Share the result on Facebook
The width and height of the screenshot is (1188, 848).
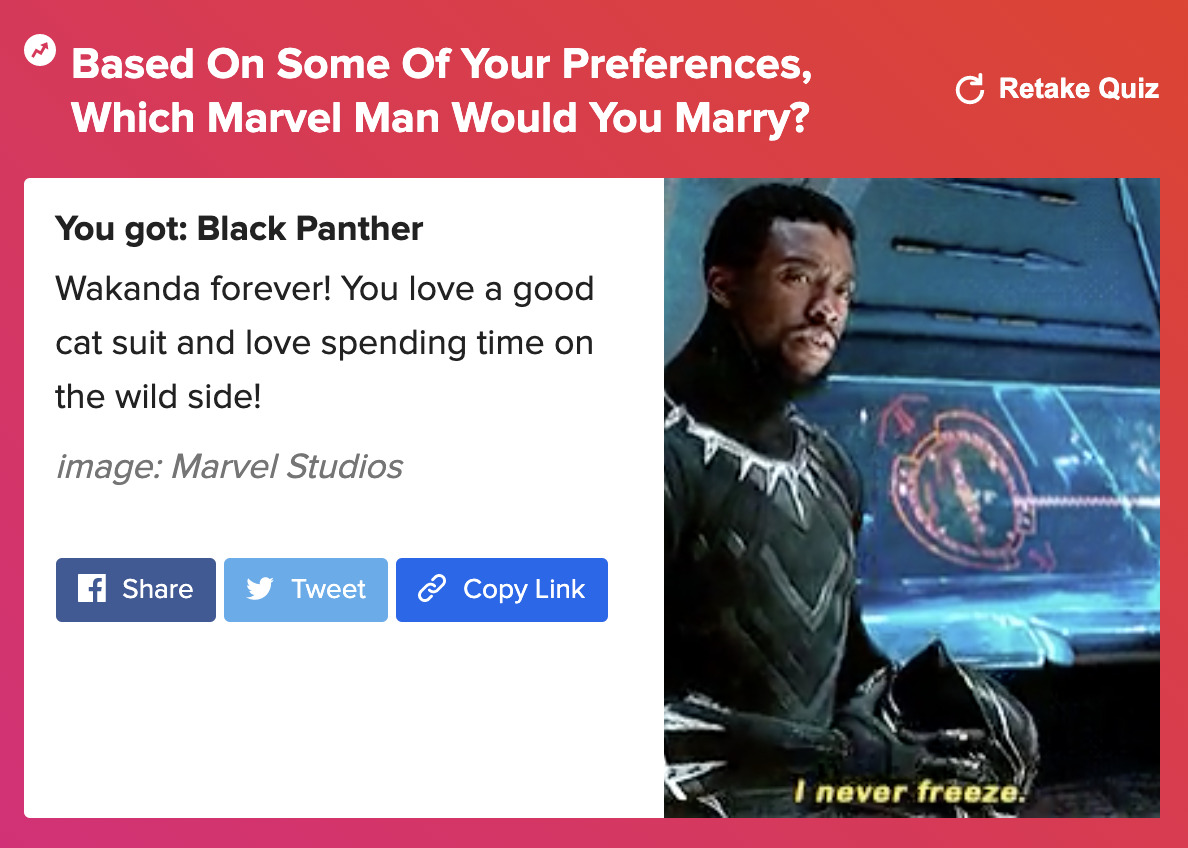point(136,590)
